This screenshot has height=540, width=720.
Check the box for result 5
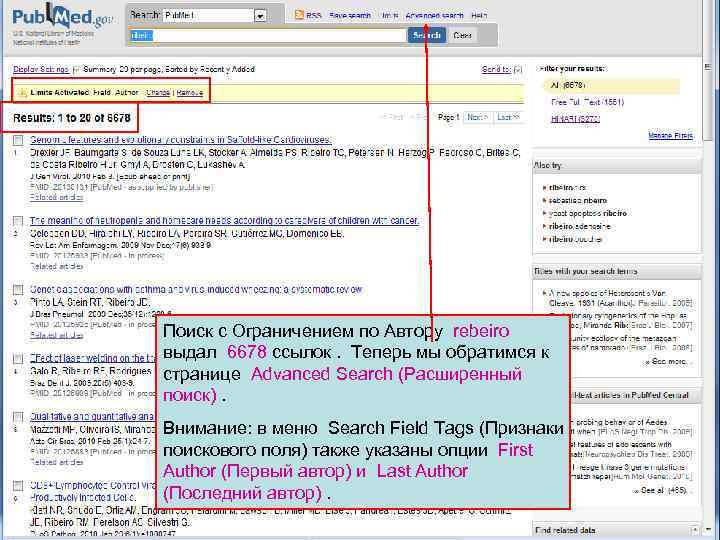(x=18, y=417)
